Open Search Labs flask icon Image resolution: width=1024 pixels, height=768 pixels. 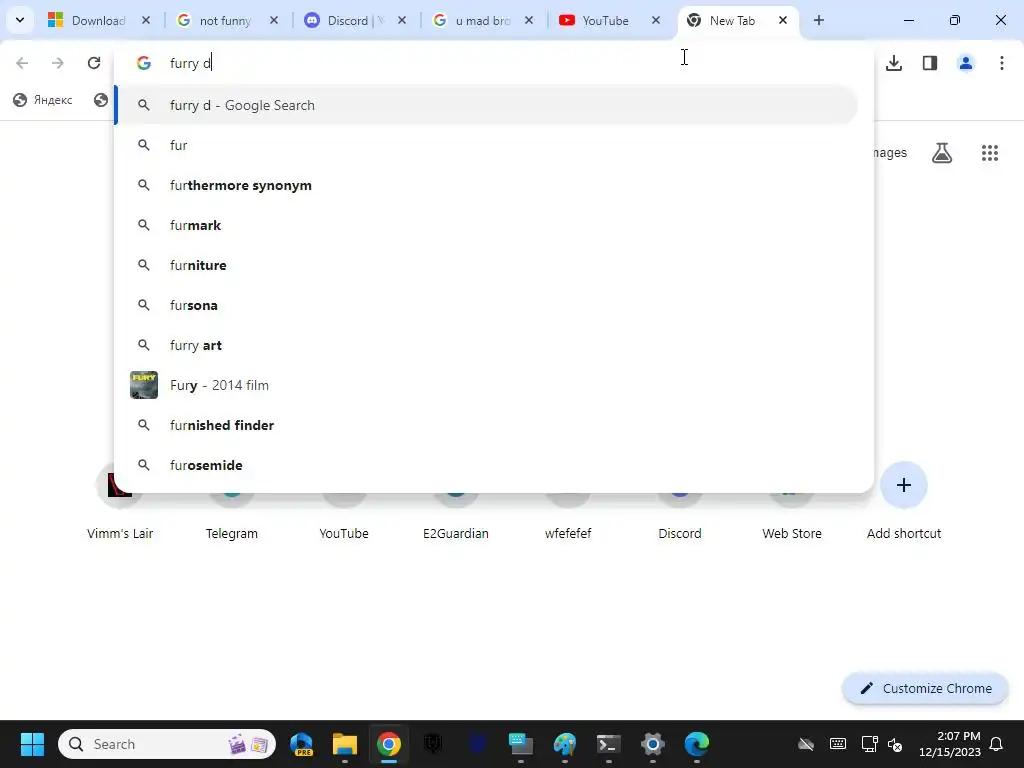pyautogui.click(x=942, y=153)
